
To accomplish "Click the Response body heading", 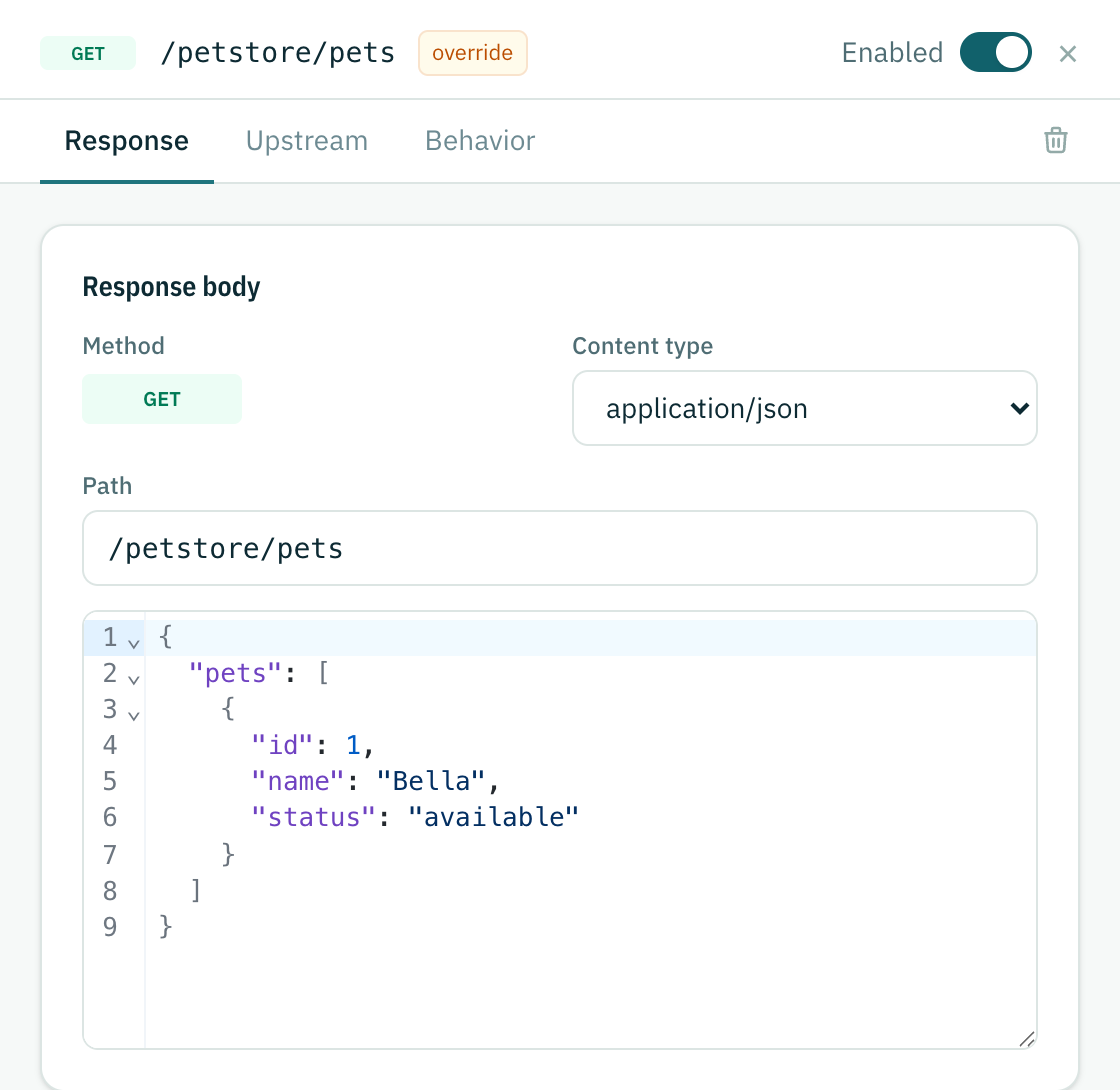I will 171,286.
